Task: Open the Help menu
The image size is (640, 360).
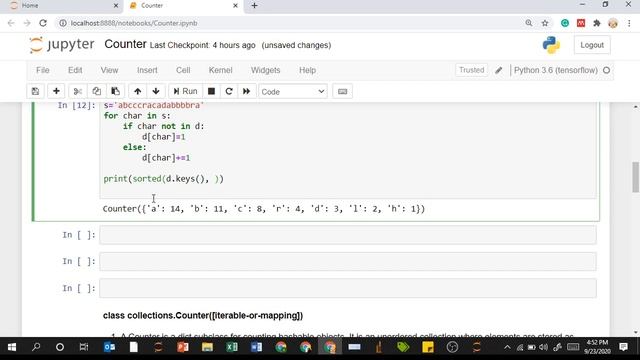Action: [x=307, y=70]
